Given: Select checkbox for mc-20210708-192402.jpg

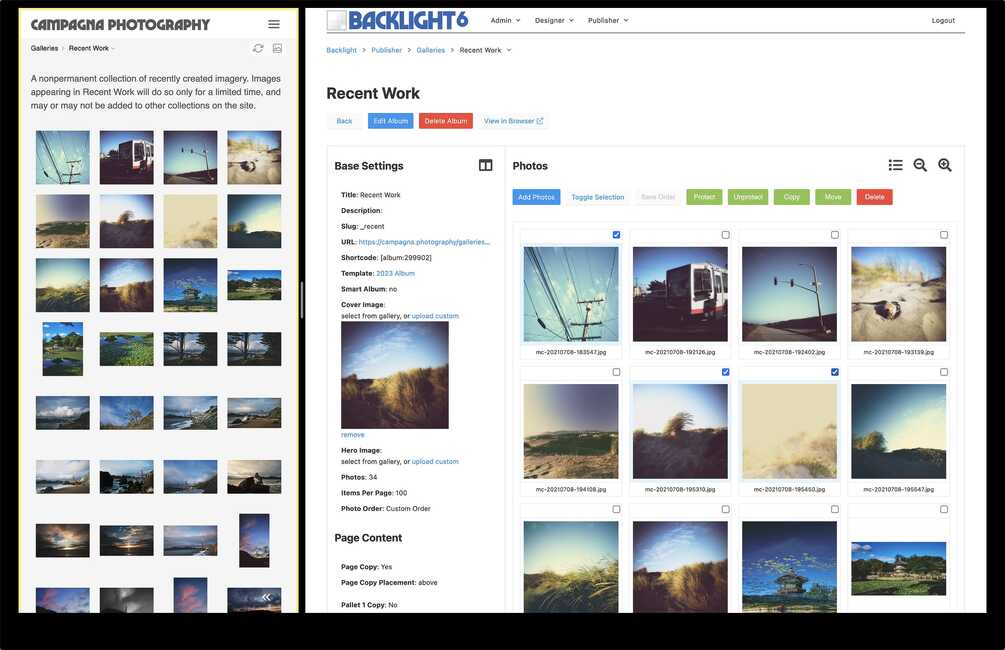Looking at the screenshot, I should (835, 235).
